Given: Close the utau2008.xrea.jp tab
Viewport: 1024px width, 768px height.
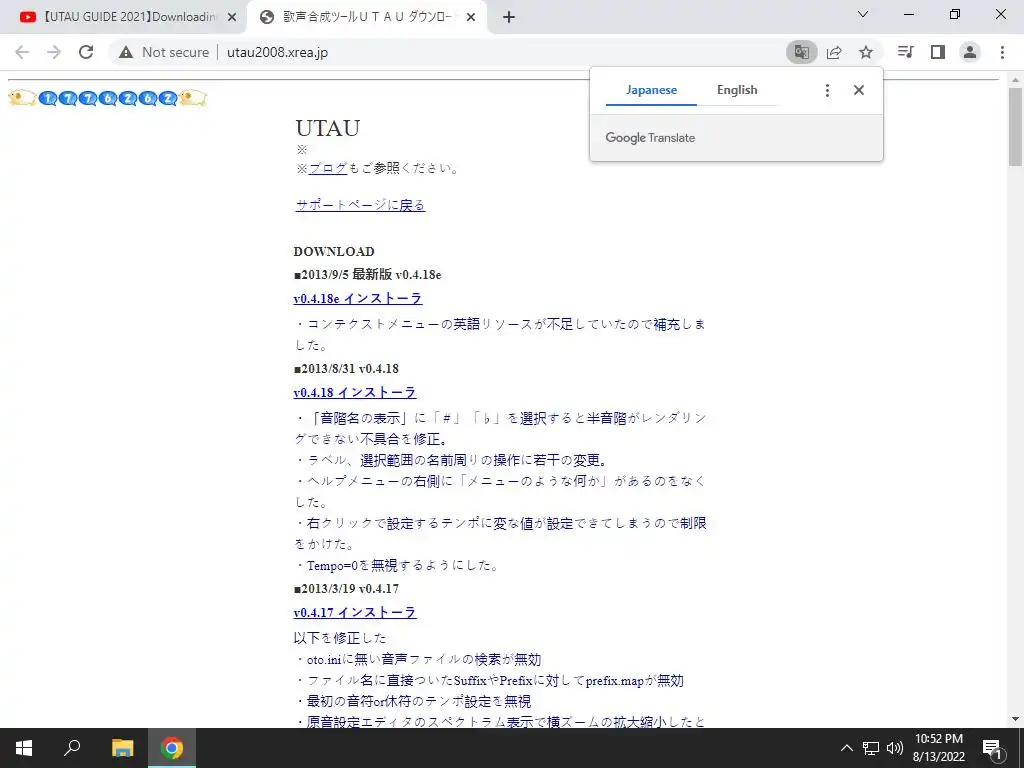Looking at the screenshot, I should (470, 18).
